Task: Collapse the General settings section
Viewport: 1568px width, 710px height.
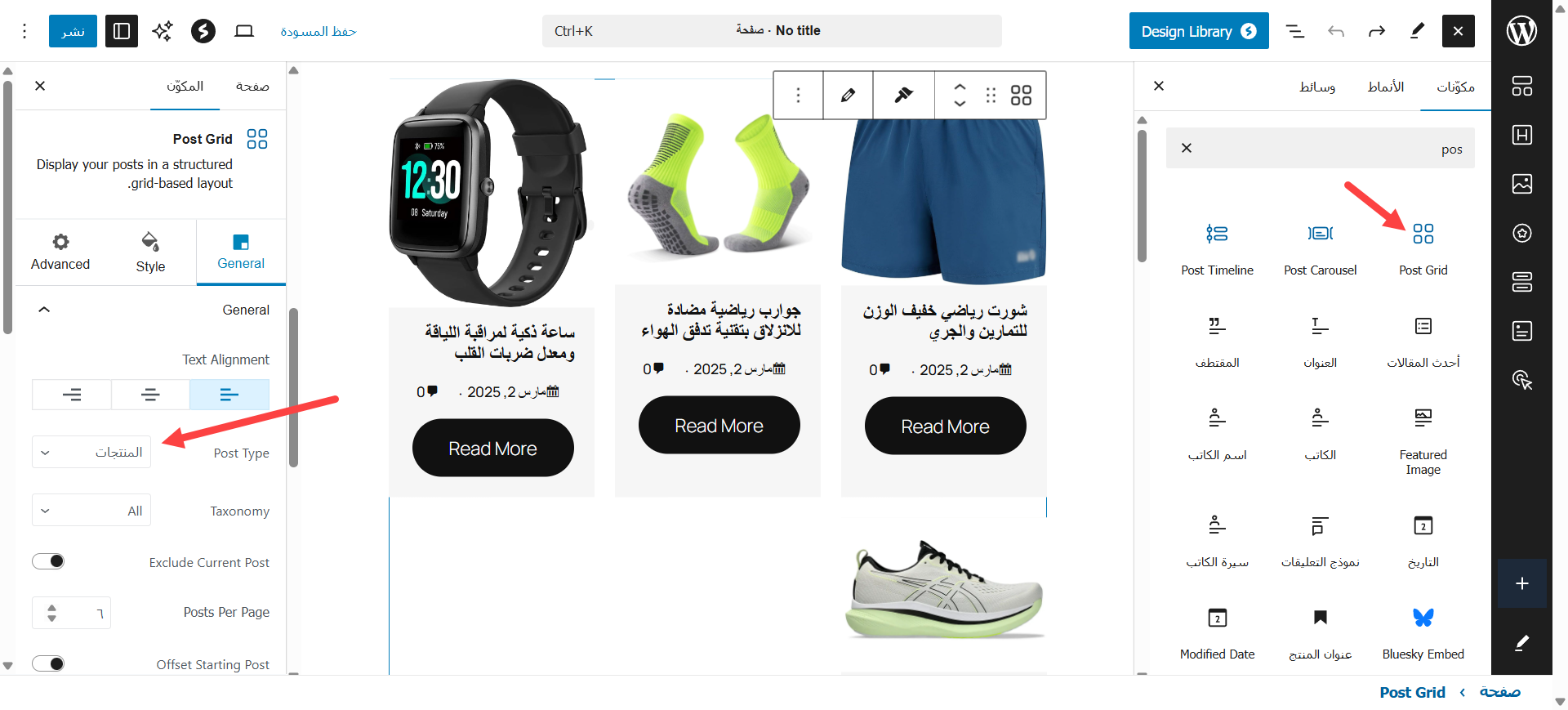Action: coord(44,310)
